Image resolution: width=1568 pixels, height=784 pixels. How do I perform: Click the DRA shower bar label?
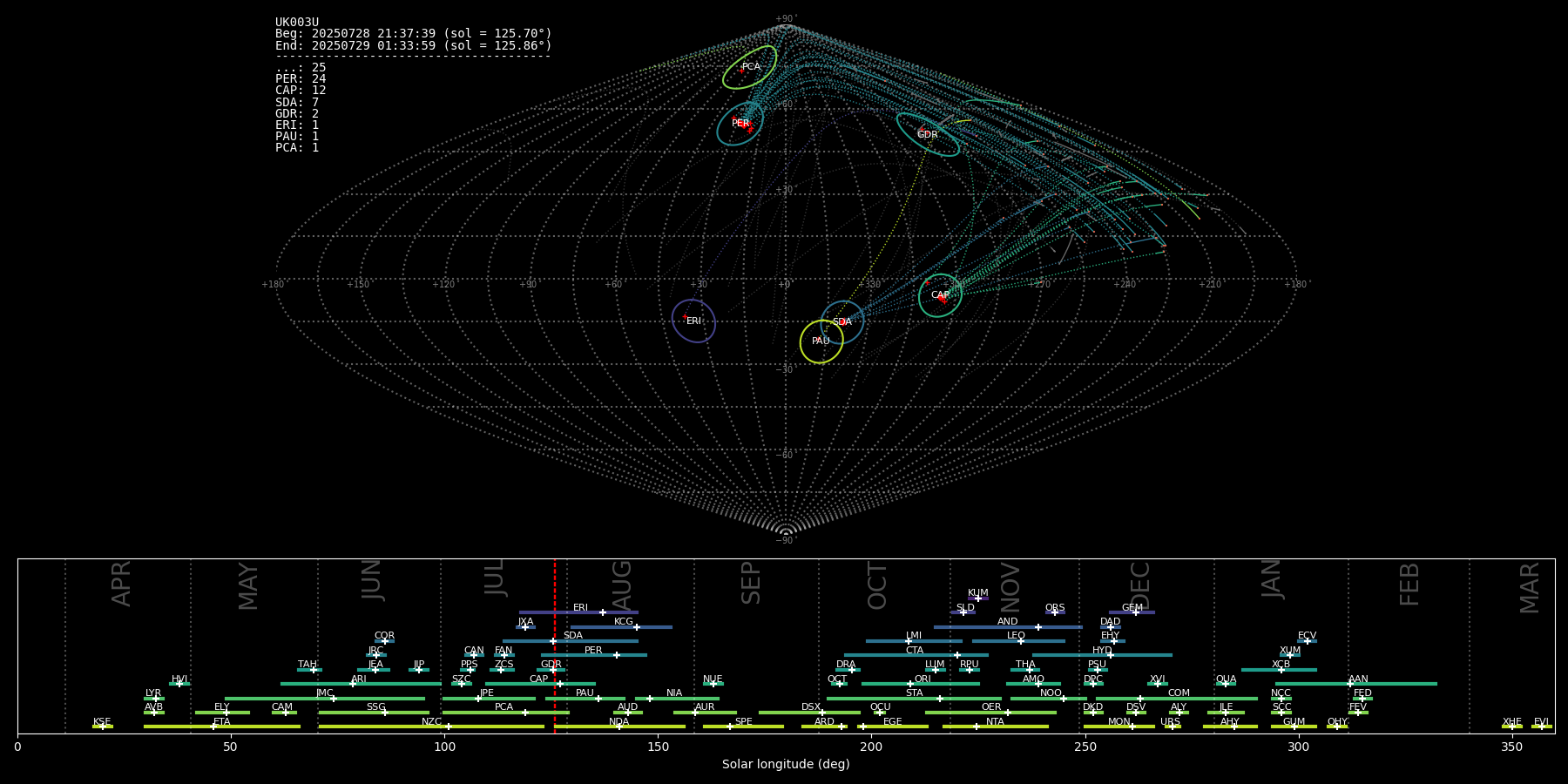point(846,665)
